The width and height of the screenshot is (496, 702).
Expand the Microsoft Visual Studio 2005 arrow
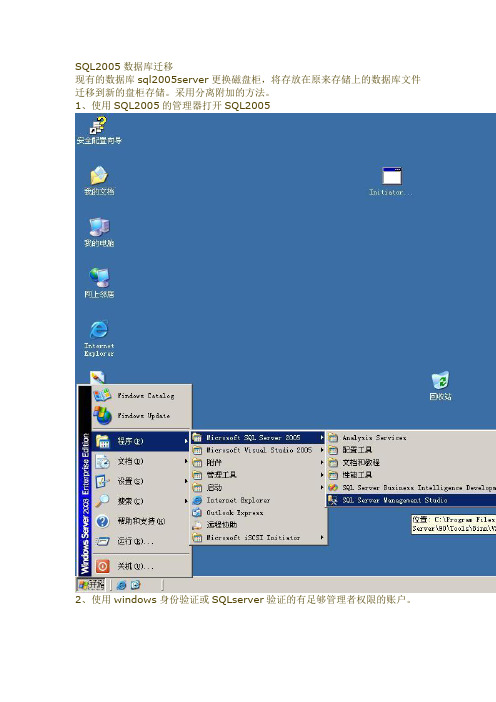click(322, 450)
